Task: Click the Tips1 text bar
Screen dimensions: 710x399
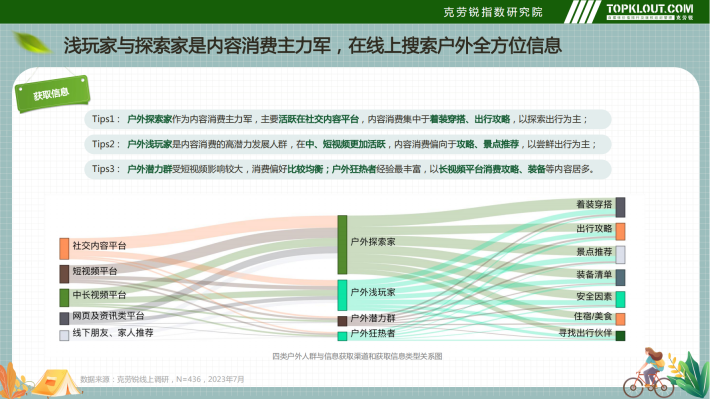Action: 348,119
